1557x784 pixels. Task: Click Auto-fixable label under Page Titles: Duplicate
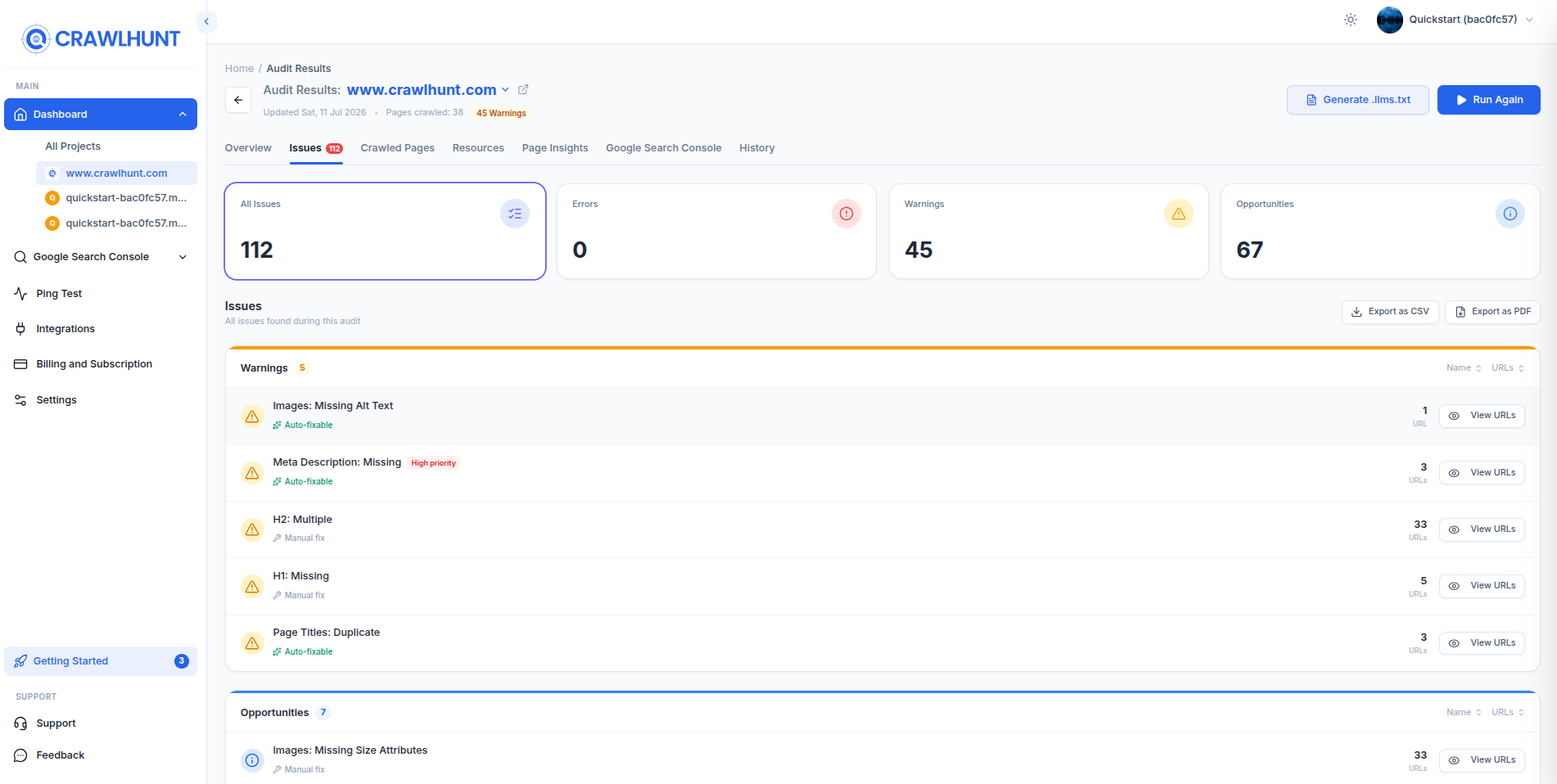303,652
